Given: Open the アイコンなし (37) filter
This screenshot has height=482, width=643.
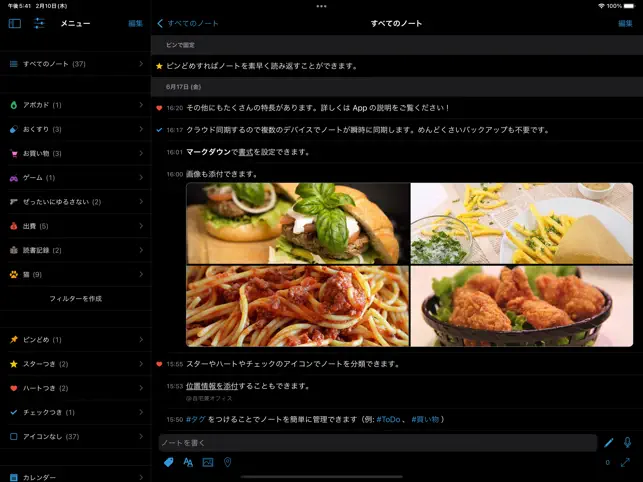Looking at the screenshot, I should pos(75,436).
